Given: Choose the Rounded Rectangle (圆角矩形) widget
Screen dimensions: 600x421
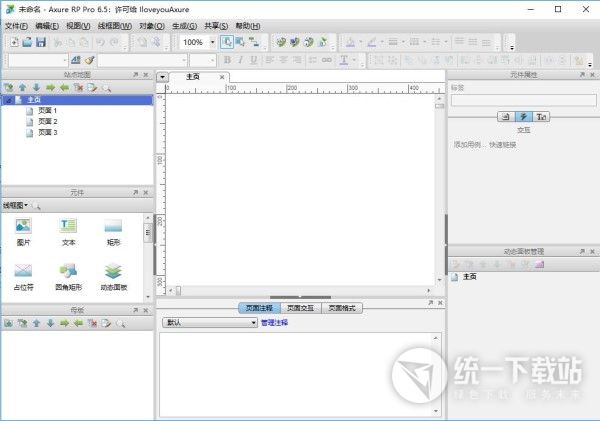Looking at the screenshot, I should pyautogui.click(x=68, y=275).
